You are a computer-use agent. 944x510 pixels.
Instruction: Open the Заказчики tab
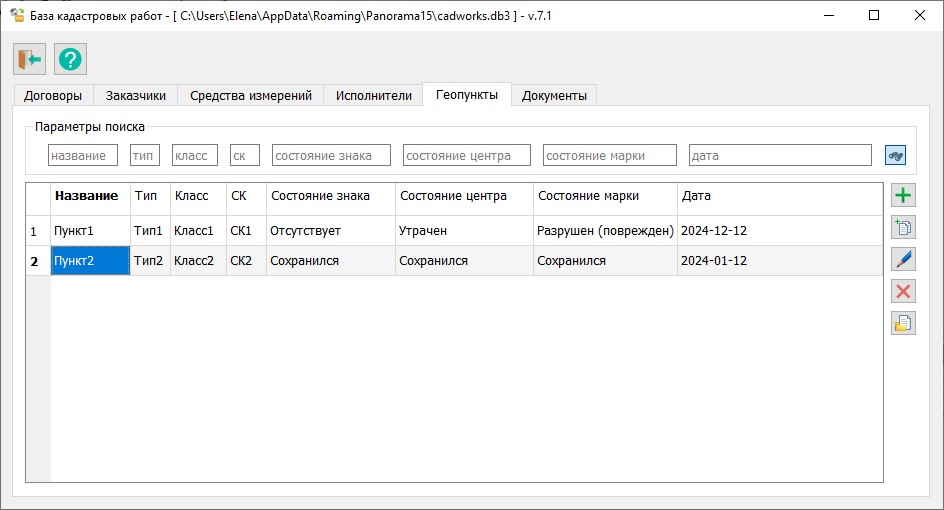pyautogui.click(x=136, y=95)
